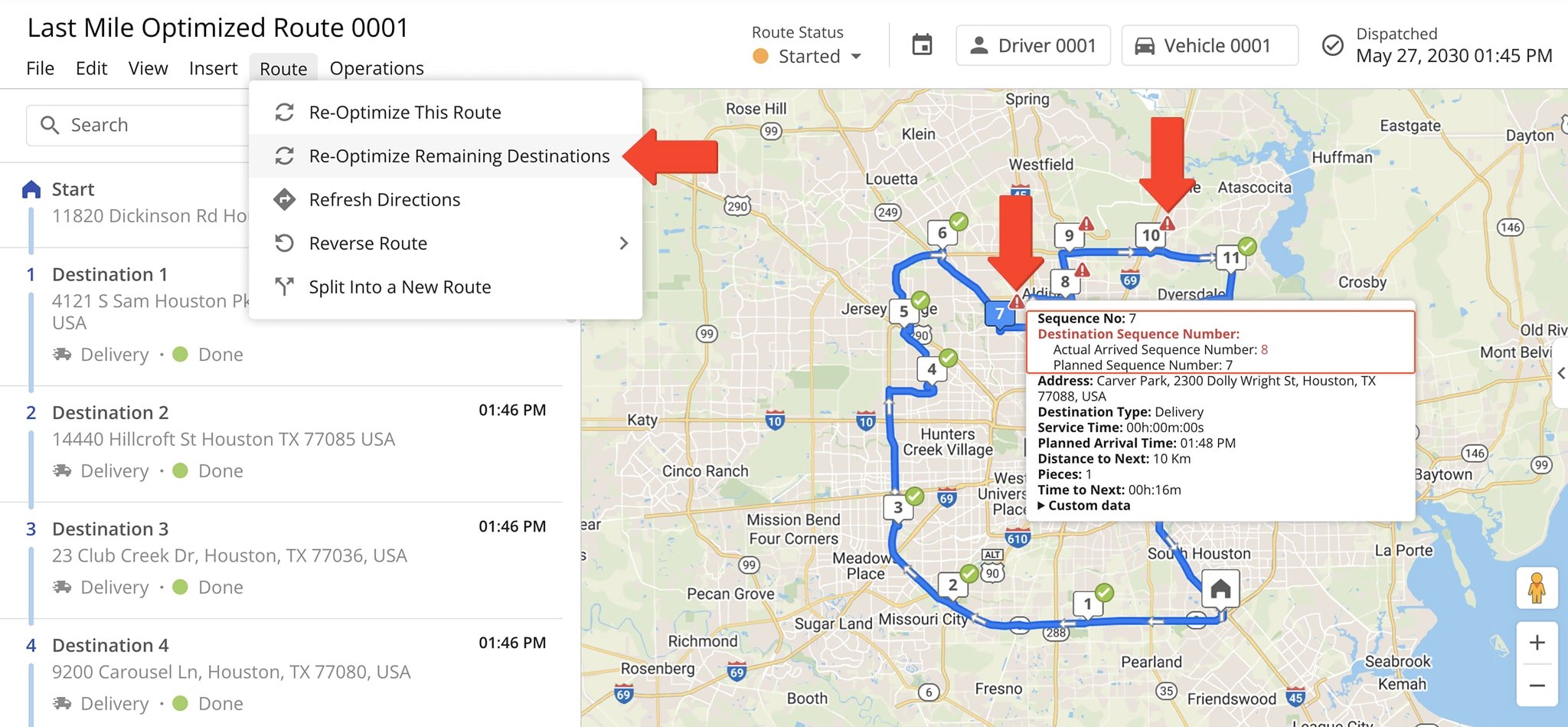Image resolution: width=1568 pixels, height=727 pixels.
Task: Click Destination 2 Done status
Action: point(208,471)
